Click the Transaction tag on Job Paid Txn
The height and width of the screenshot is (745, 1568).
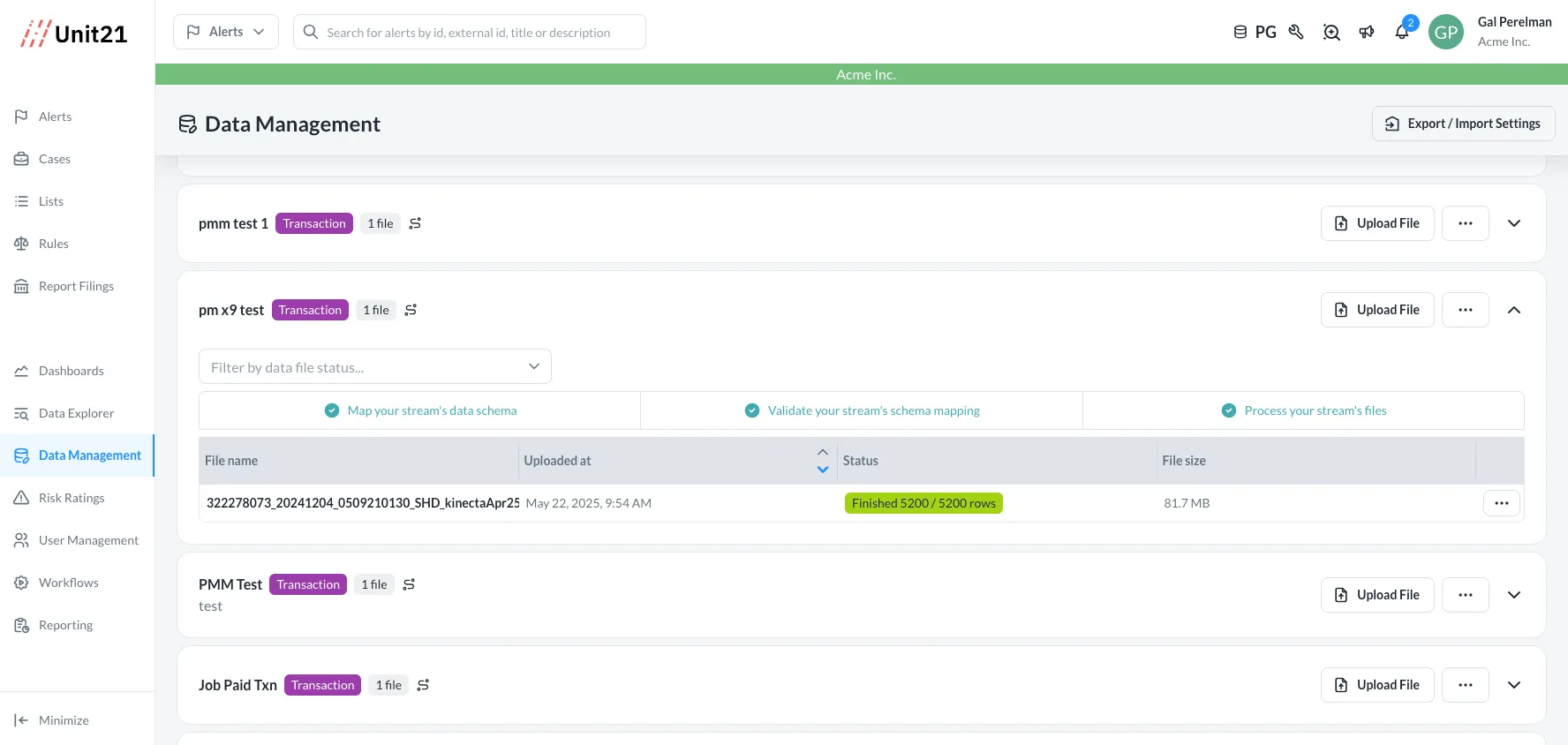tap(323, 685)
